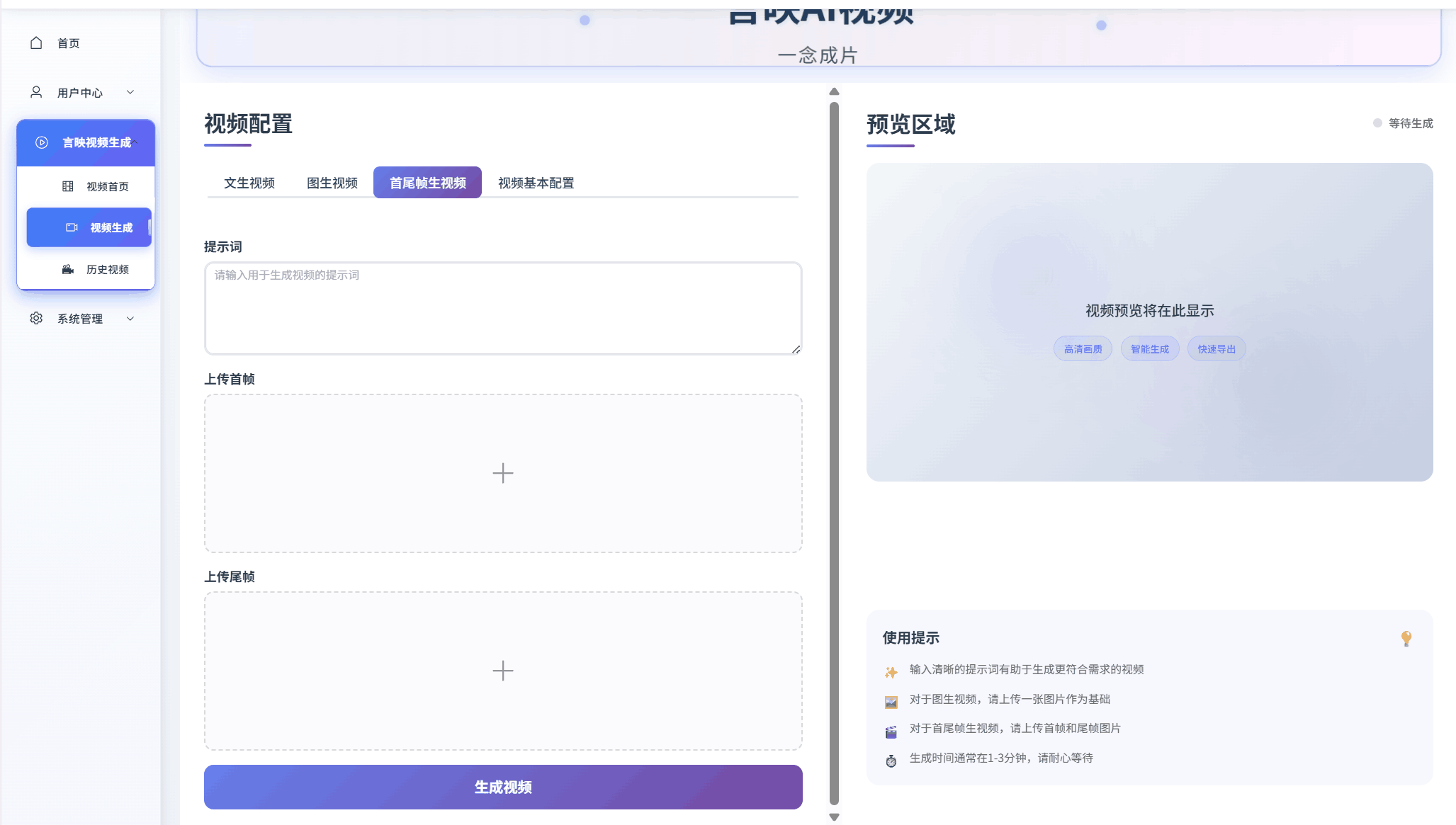Click the lightbulb icon in 使用提示
The width and height of the screenshot is (1456, 825).
pos(1406,638)
